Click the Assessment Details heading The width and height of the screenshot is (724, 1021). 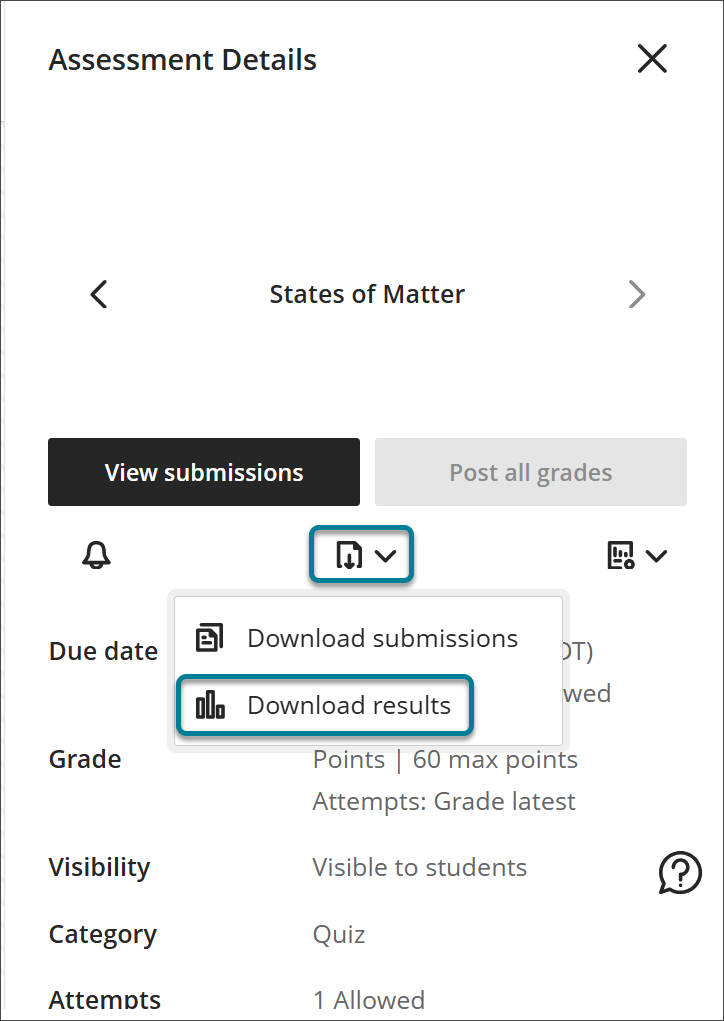click(x=182, y=60)
